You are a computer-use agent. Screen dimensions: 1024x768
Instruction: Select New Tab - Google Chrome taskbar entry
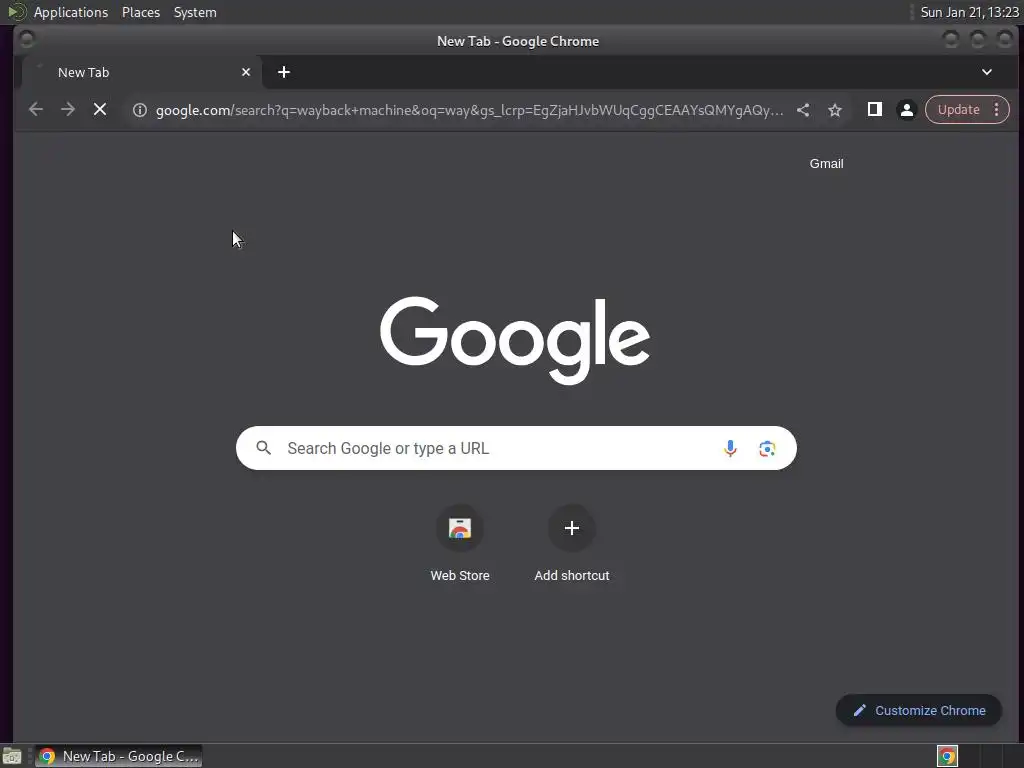pyautogui.click(x=118, y=756)
